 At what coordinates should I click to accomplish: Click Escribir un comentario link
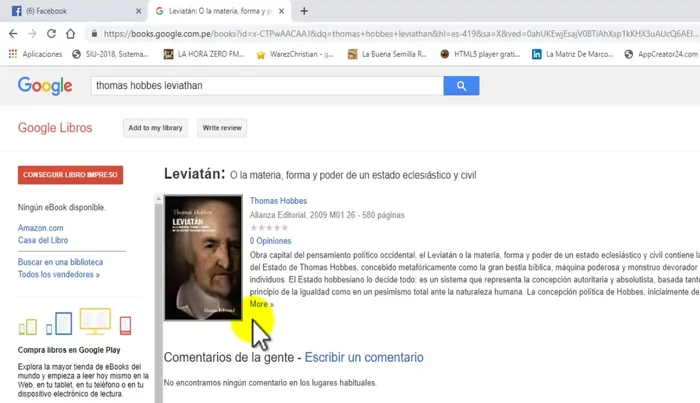click(364, 357)
